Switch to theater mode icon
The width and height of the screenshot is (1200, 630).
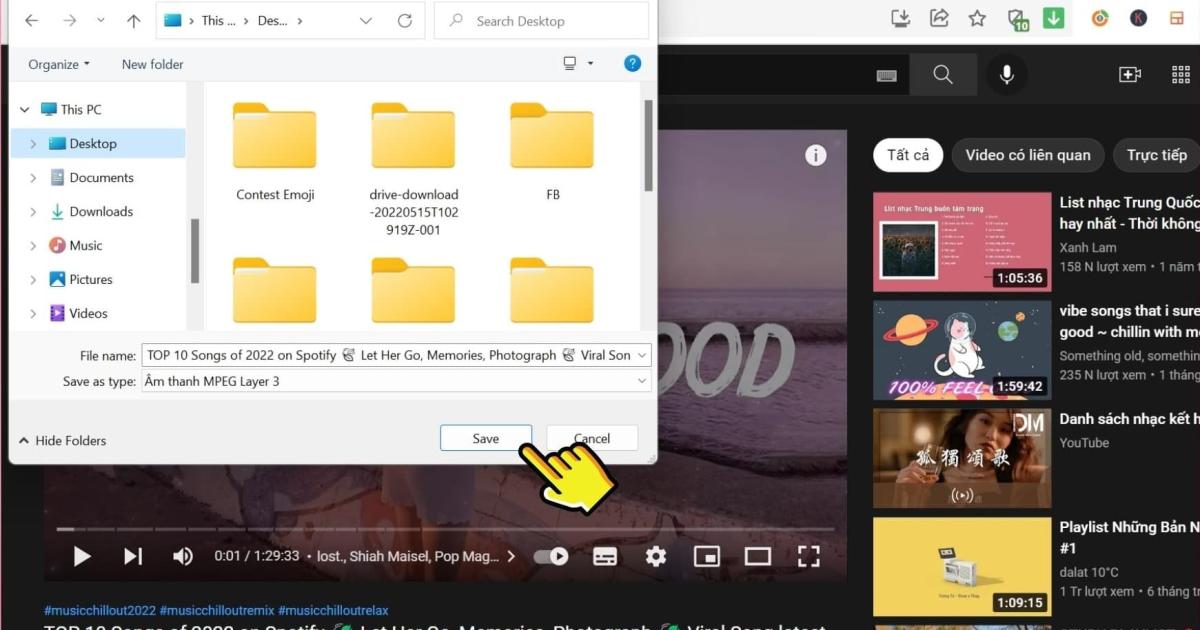point(757,556)
